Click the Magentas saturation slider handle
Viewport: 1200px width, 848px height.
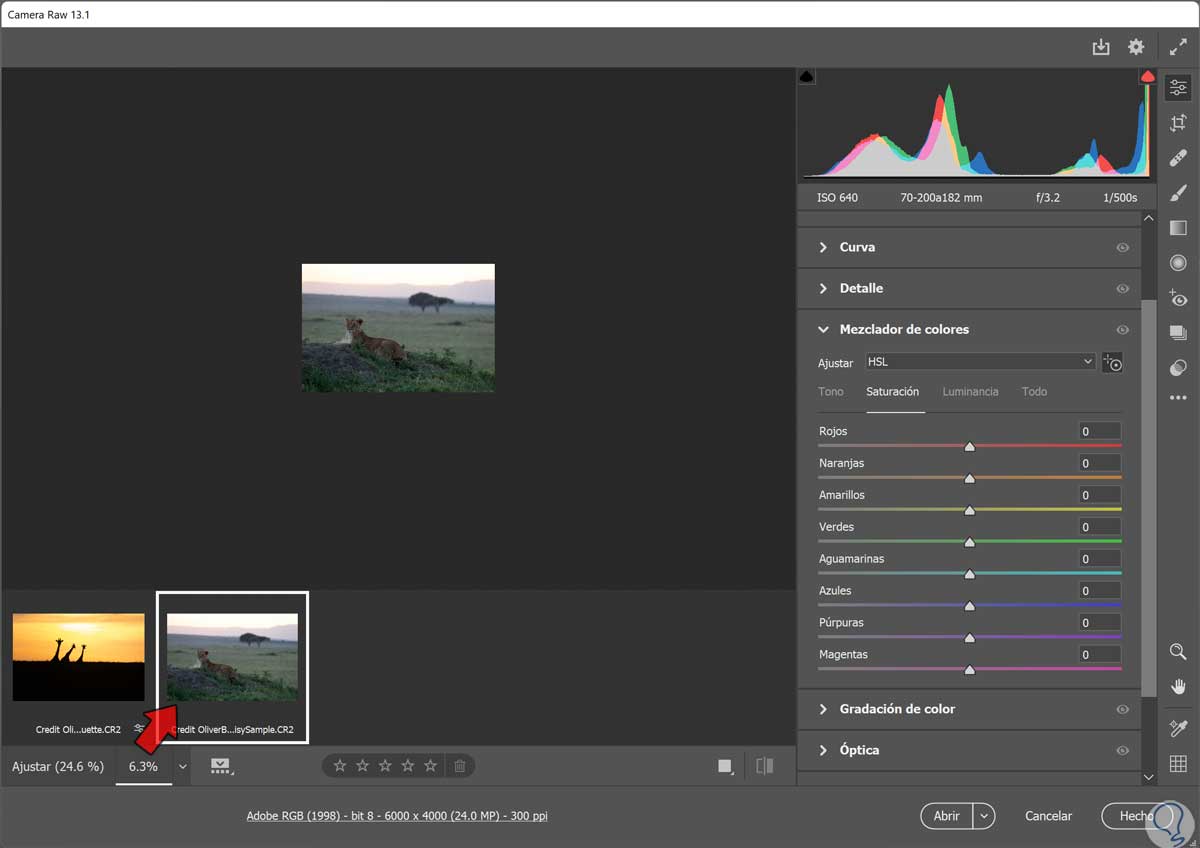(x=969, y=670)
